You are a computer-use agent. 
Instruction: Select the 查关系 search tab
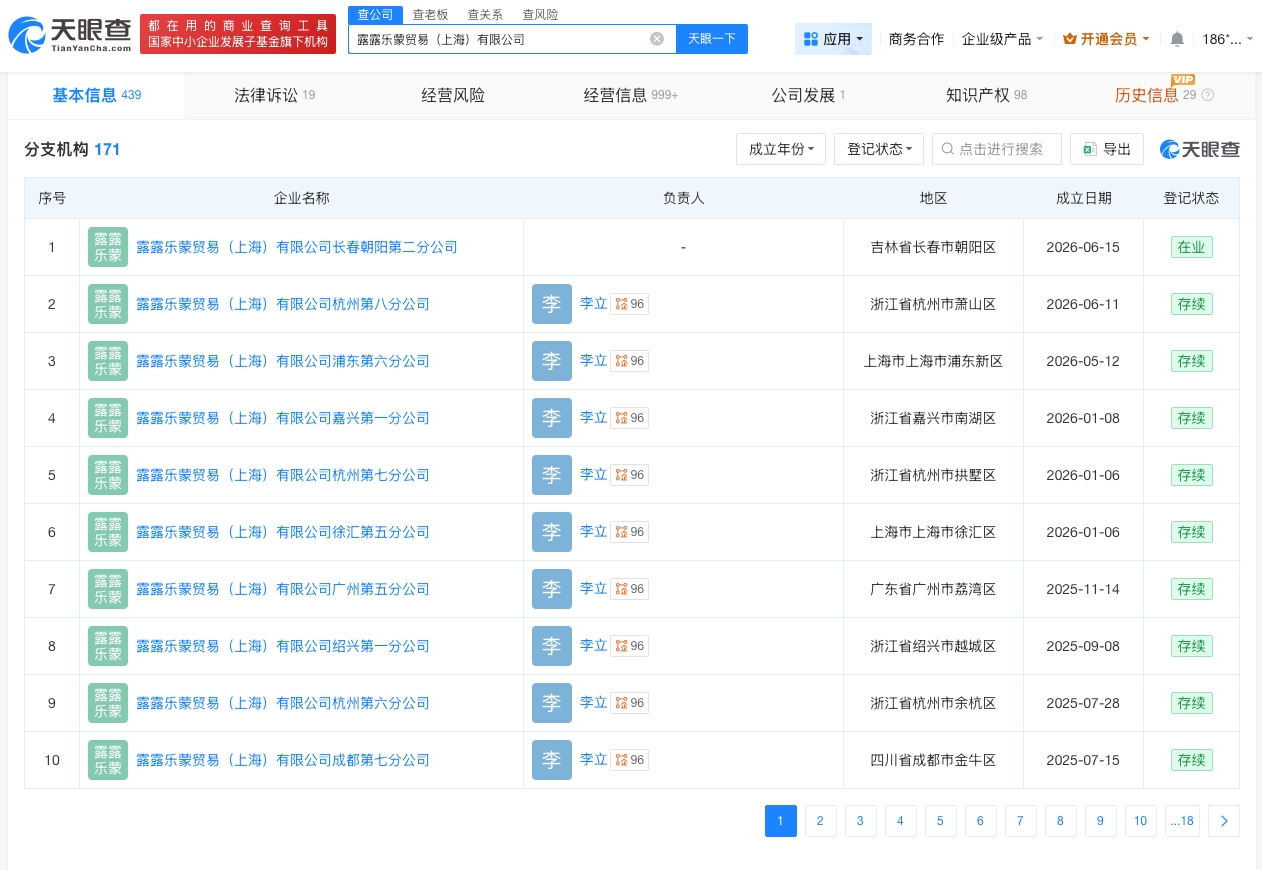tap(486, 14)
